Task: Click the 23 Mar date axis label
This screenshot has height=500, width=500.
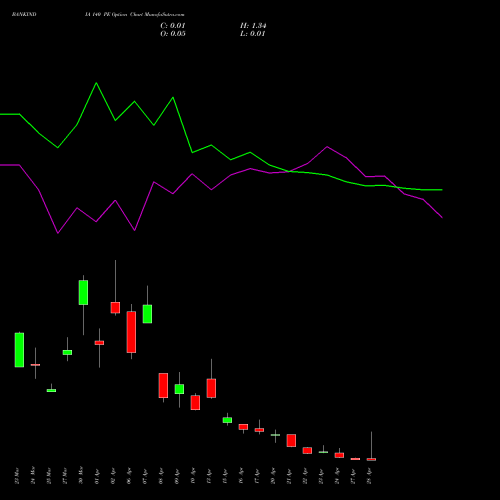Action: (x=17, y=476)
